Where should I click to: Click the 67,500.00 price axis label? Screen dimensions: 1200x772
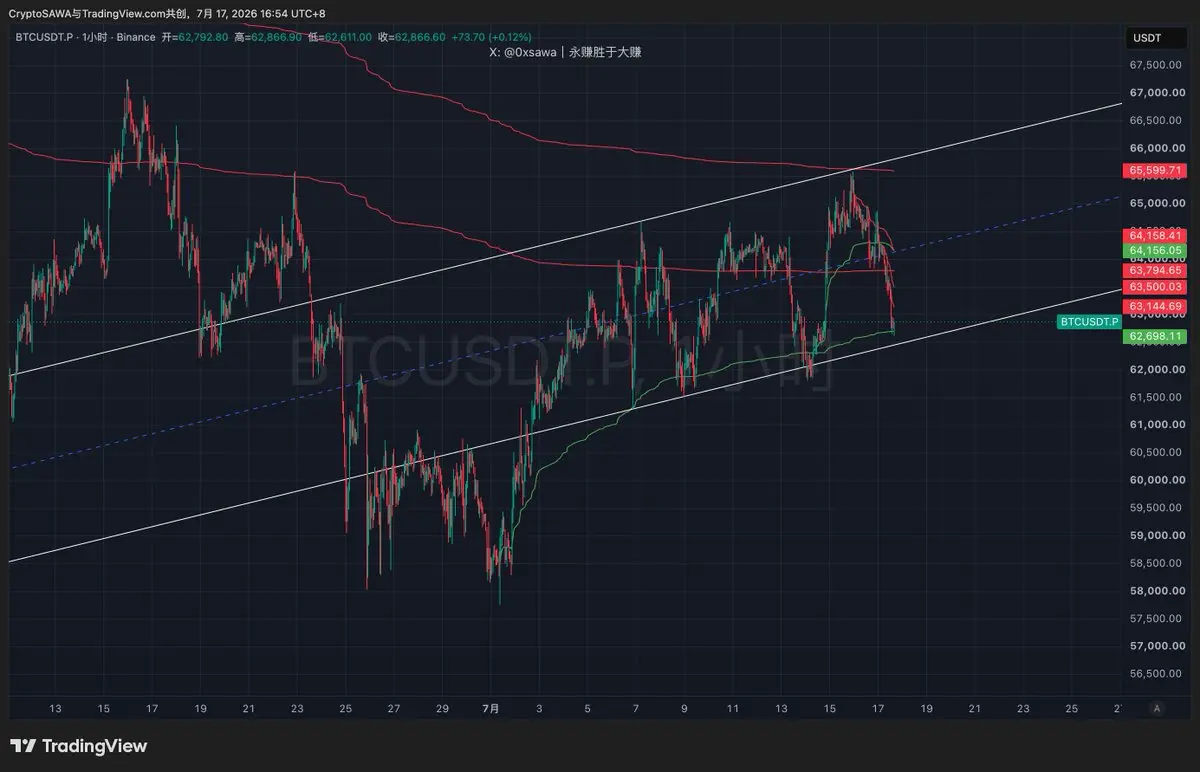[x=1157, y=65]
